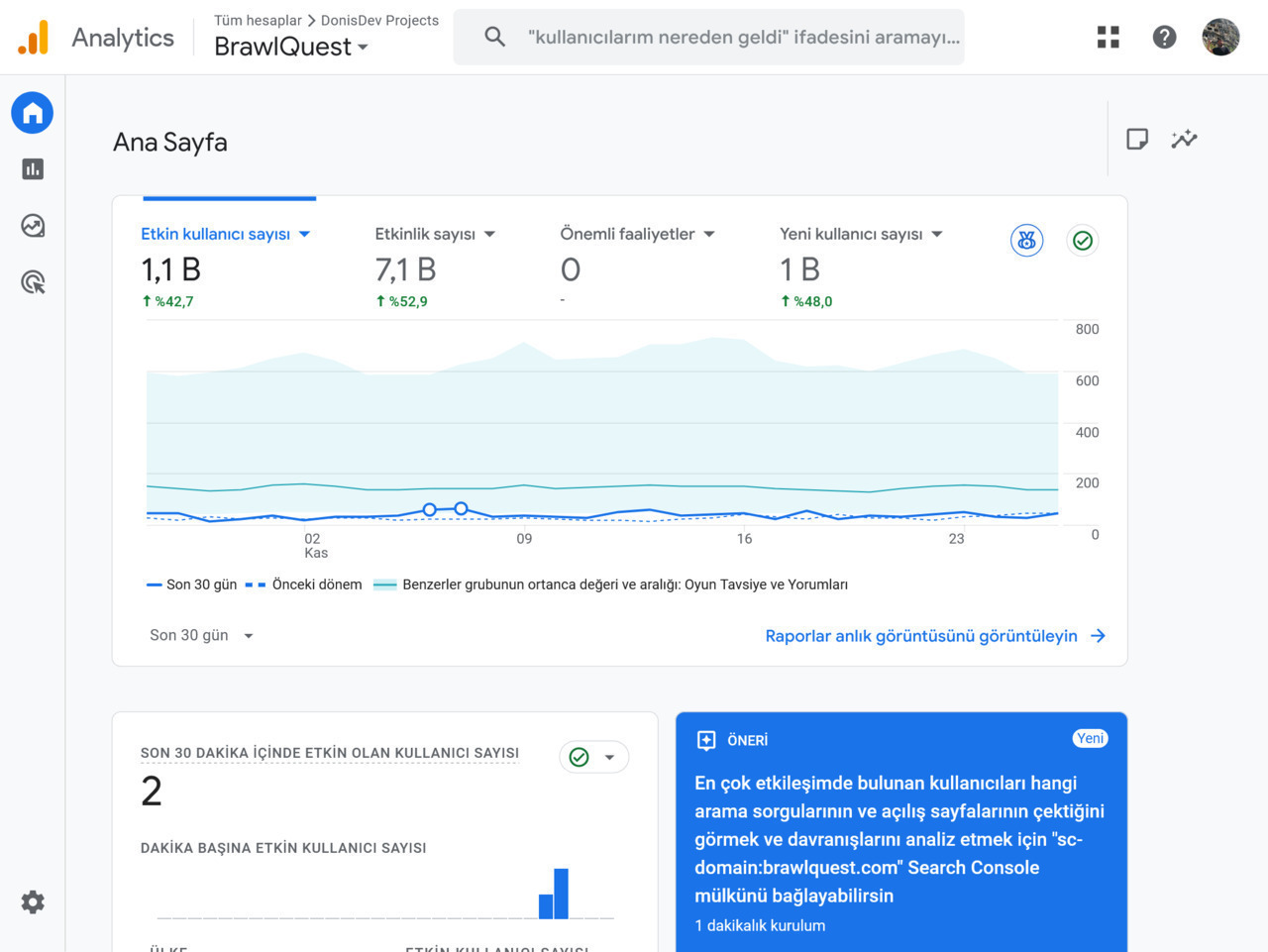The image size is (1268, 952).
Task: Click the green data quality checkmark on chart card
Action: point(1083,241)
